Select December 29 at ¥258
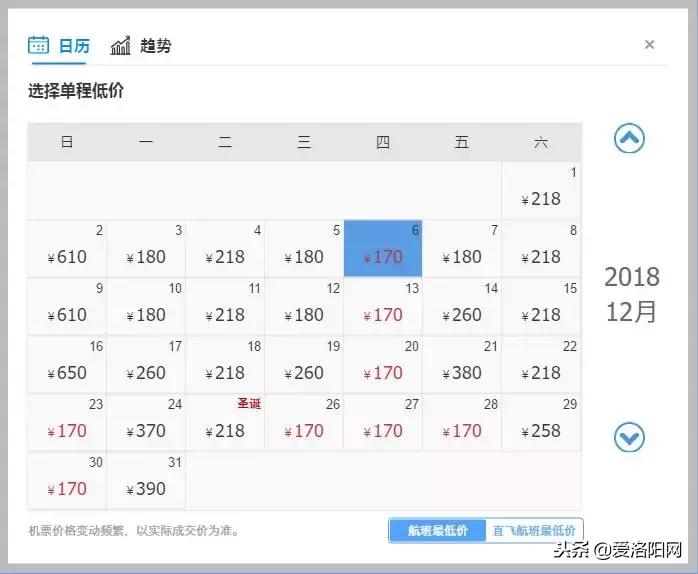Image resolution: width=698 pixels, height=574 pixels. 541,422
